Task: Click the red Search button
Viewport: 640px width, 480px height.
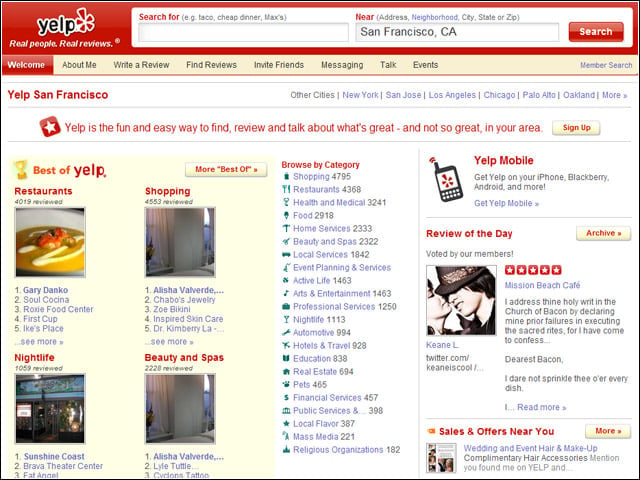Action: 596,31
